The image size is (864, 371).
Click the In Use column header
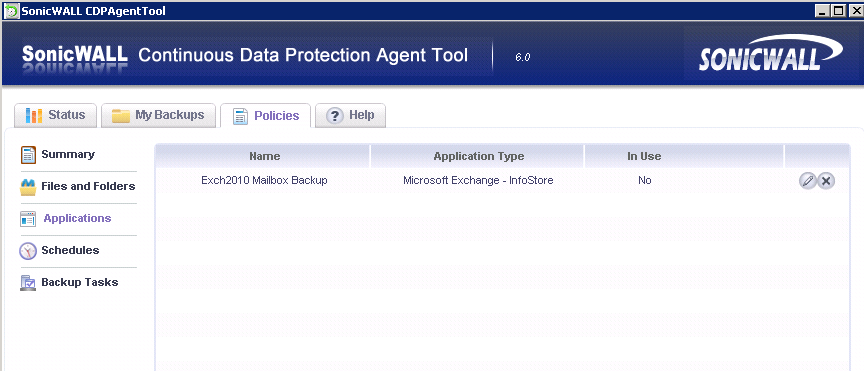(x=644, y=157)
